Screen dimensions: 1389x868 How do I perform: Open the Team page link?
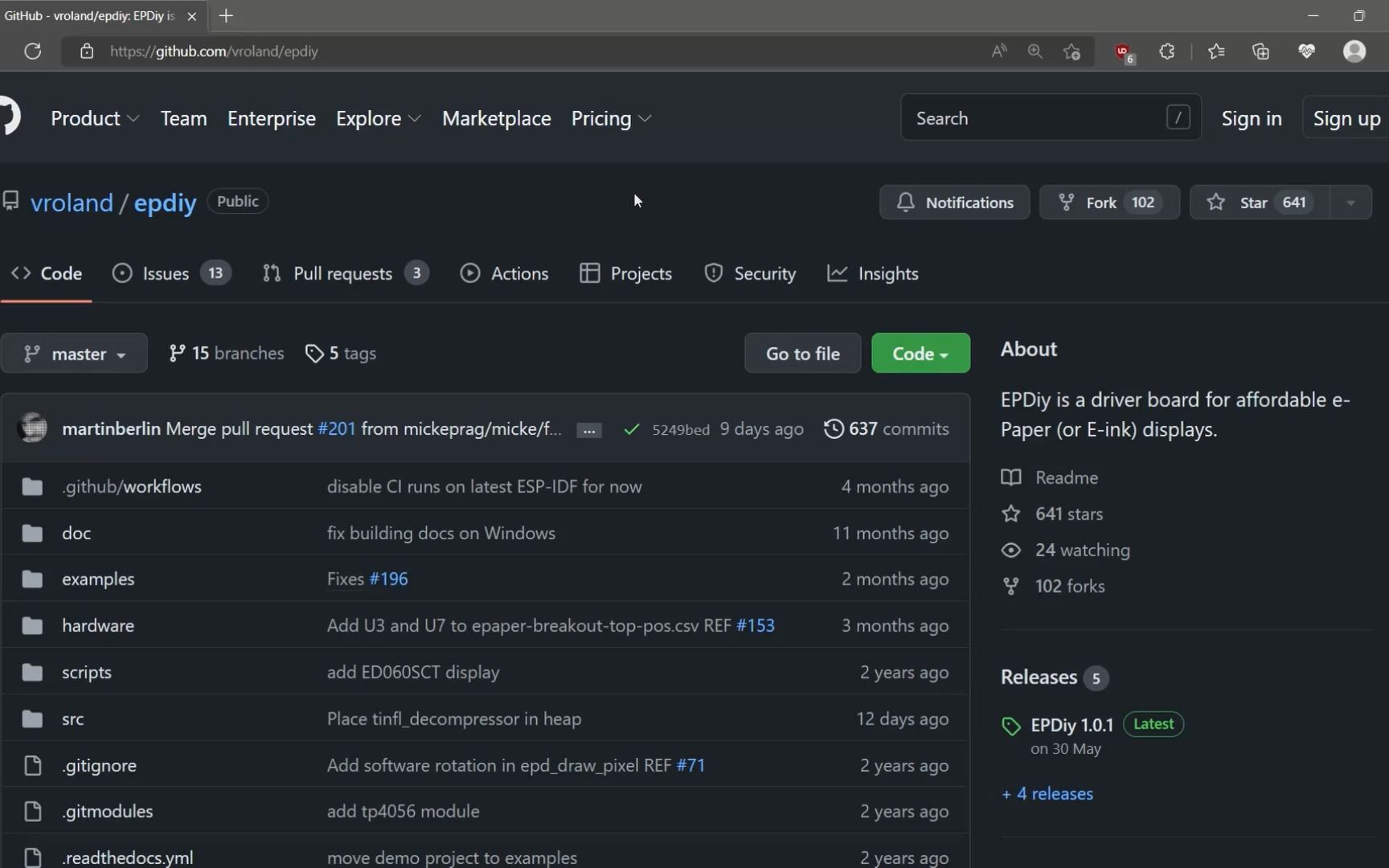pos(183,118)
